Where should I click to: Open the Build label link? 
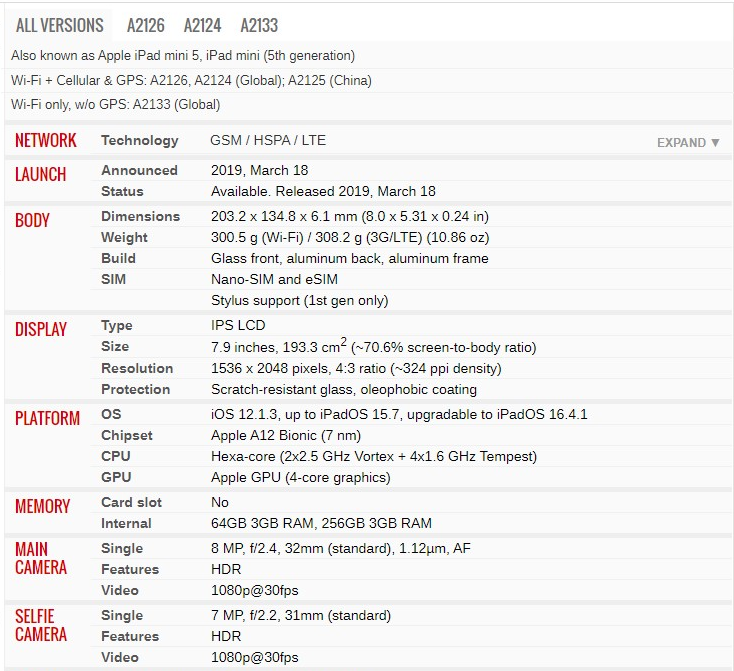[x=118, y=258]
